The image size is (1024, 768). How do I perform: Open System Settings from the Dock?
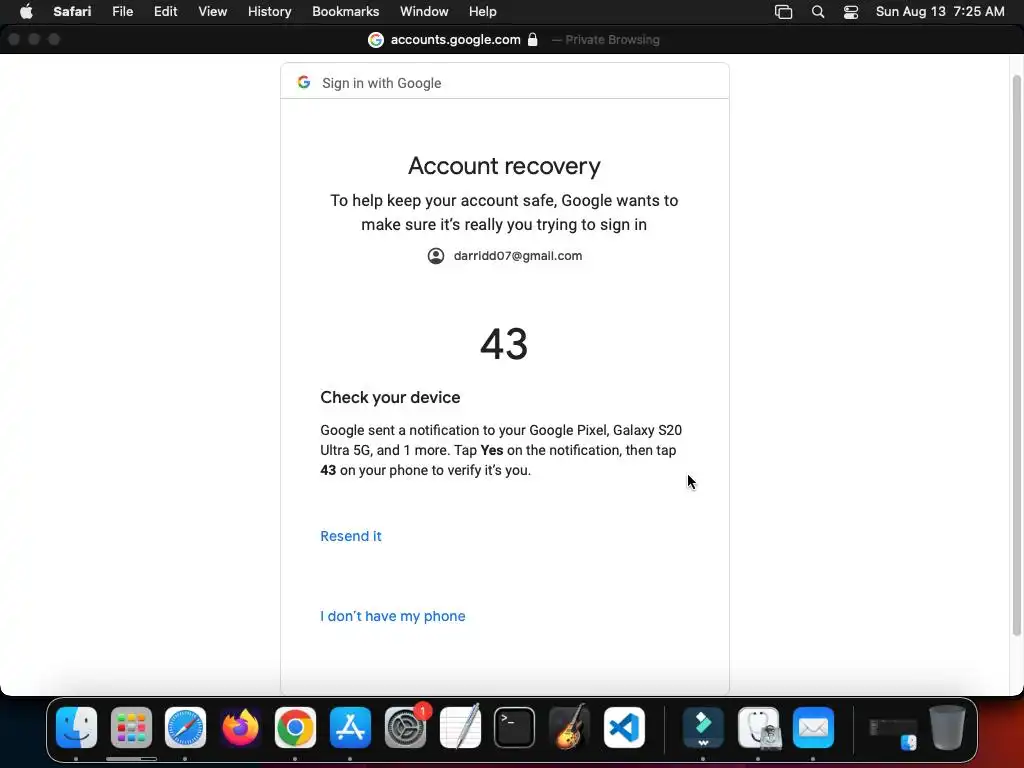(x=405, y=728)
